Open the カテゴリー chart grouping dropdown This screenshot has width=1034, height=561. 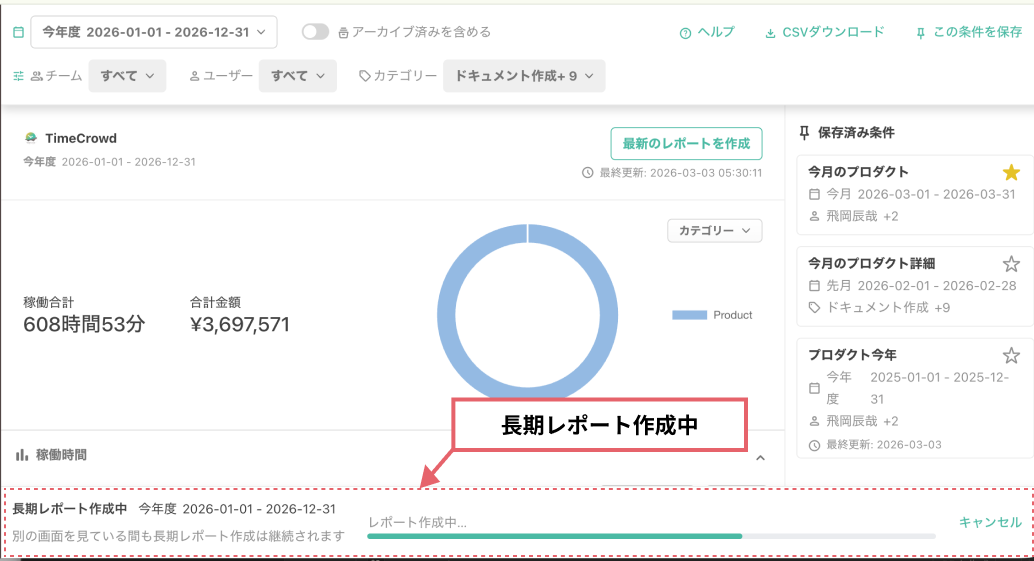[x=715, y=231]
